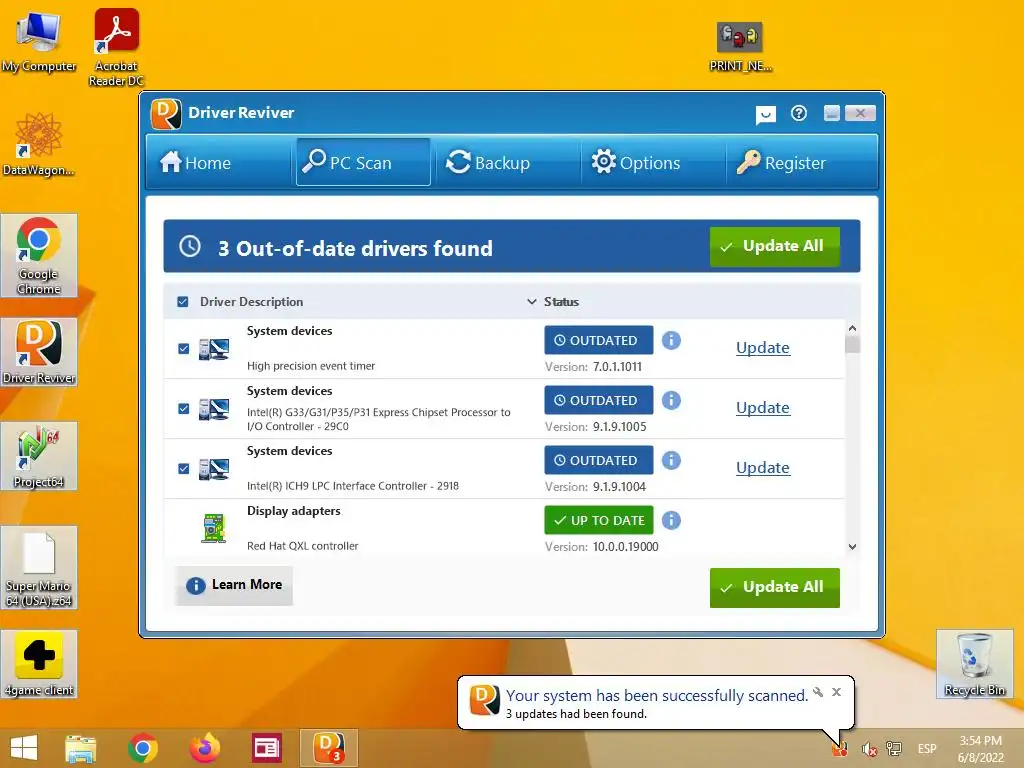Dismiss the scan notification balloon
Screen dimensions: 1024x768
pos(837,692)
